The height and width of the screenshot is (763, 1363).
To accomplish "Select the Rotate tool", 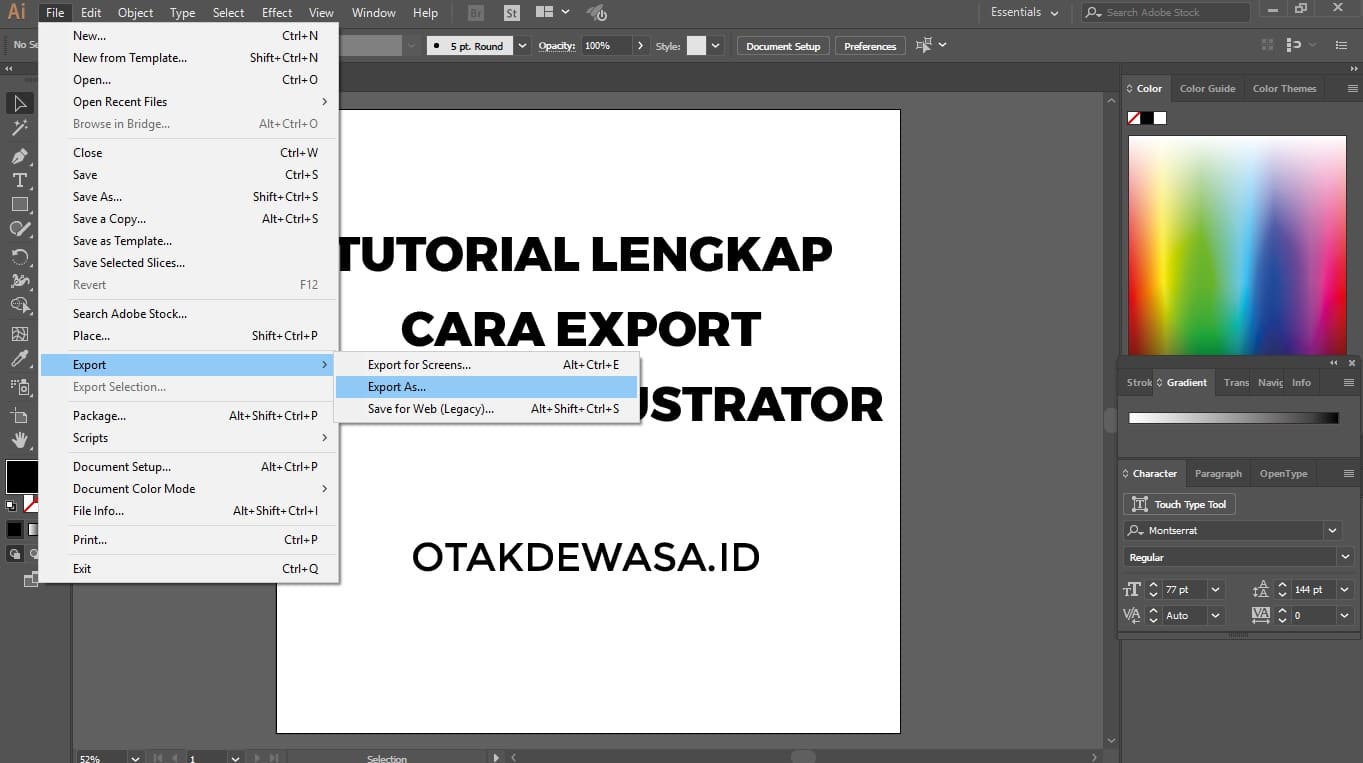I will [19, 256].
